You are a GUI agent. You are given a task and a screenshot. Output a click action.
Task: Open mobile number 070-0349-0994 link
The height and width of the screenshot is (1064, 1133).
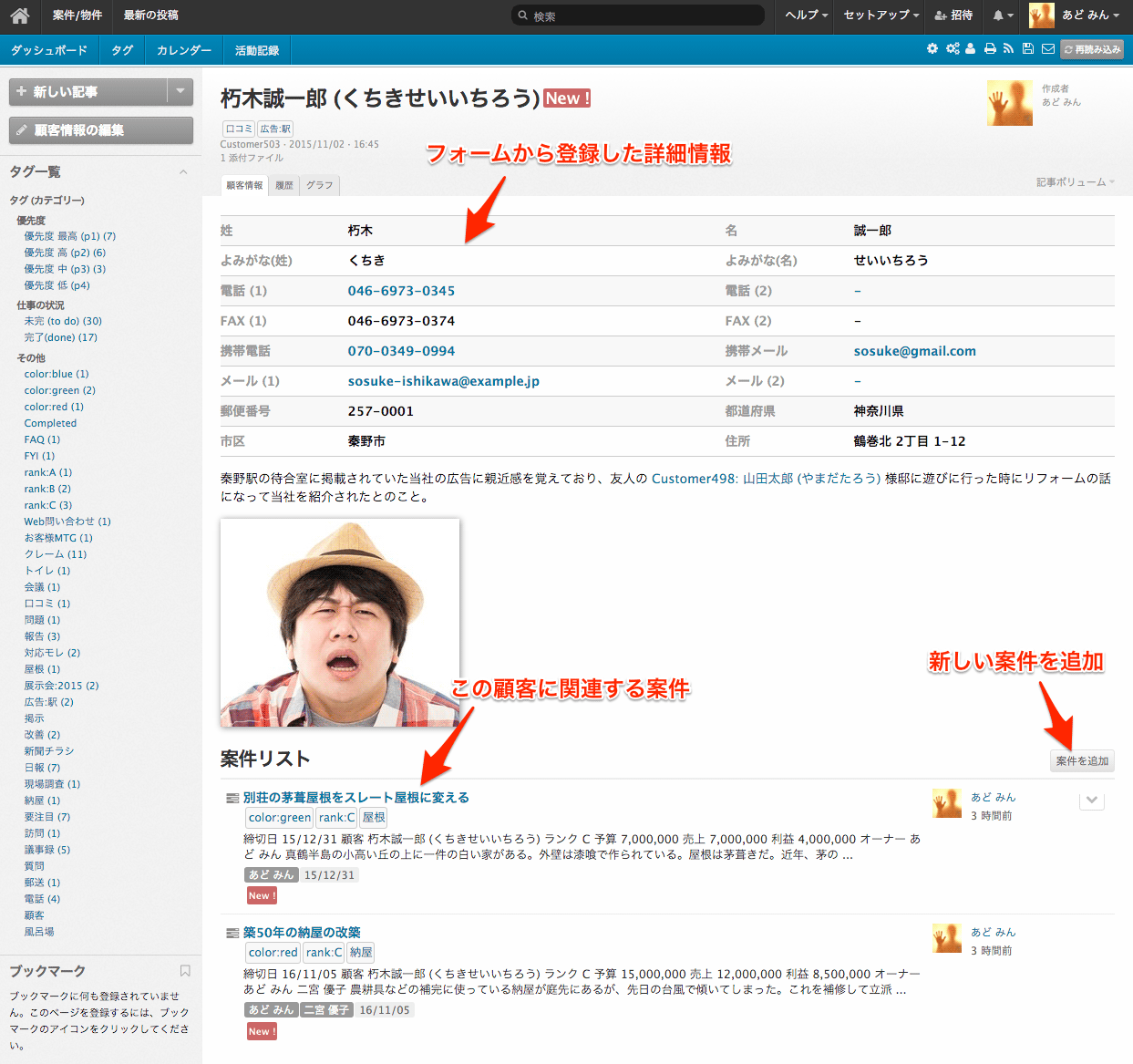[x=401, y=351]
